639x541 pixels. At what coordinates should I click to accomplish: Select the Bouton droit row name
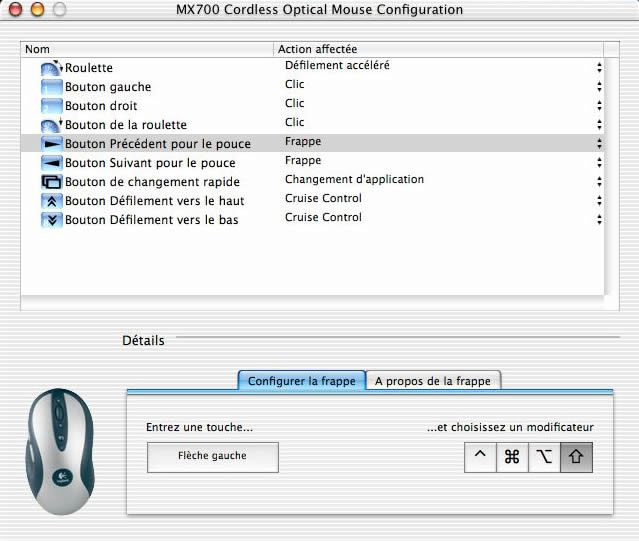click(x=101, y=106)
